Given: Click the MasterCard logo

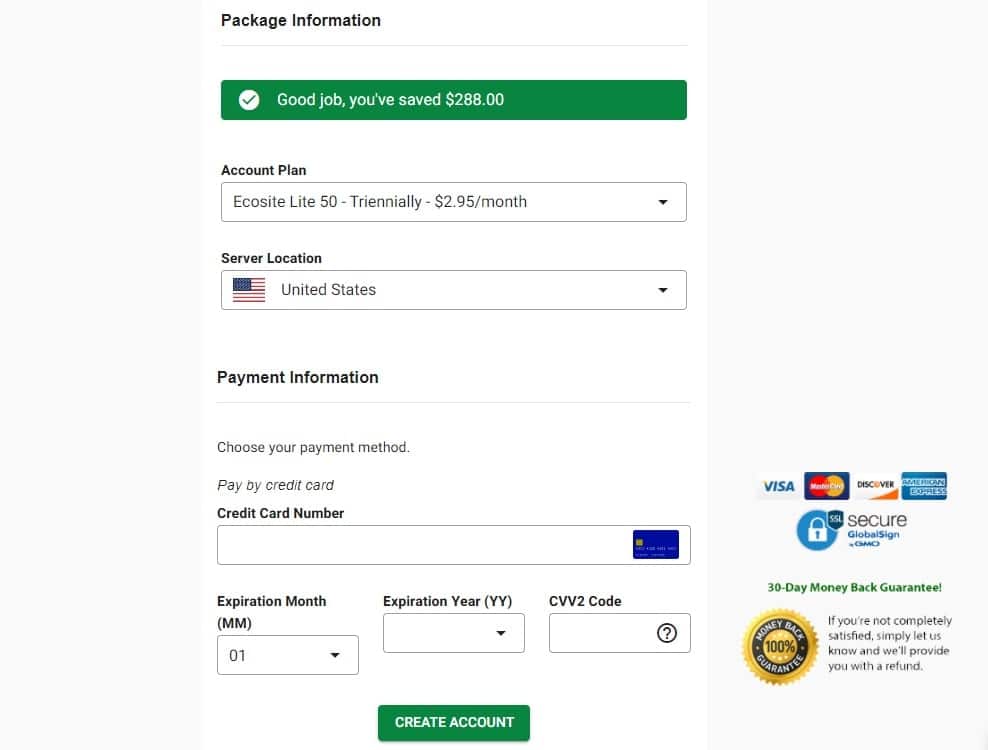Looking at the screenshot, I should coord(827,486).
